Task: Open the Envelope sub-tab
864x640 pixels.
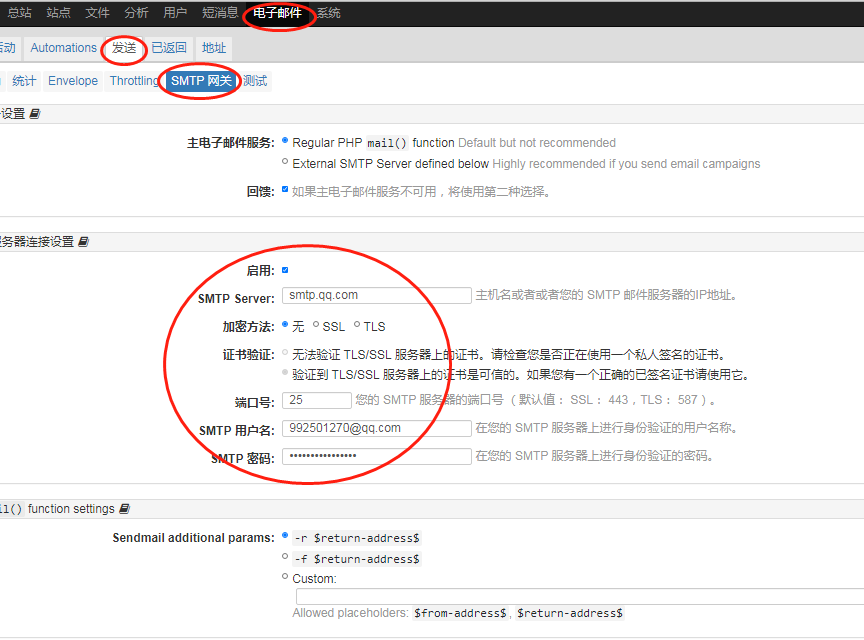Action: 73,81
